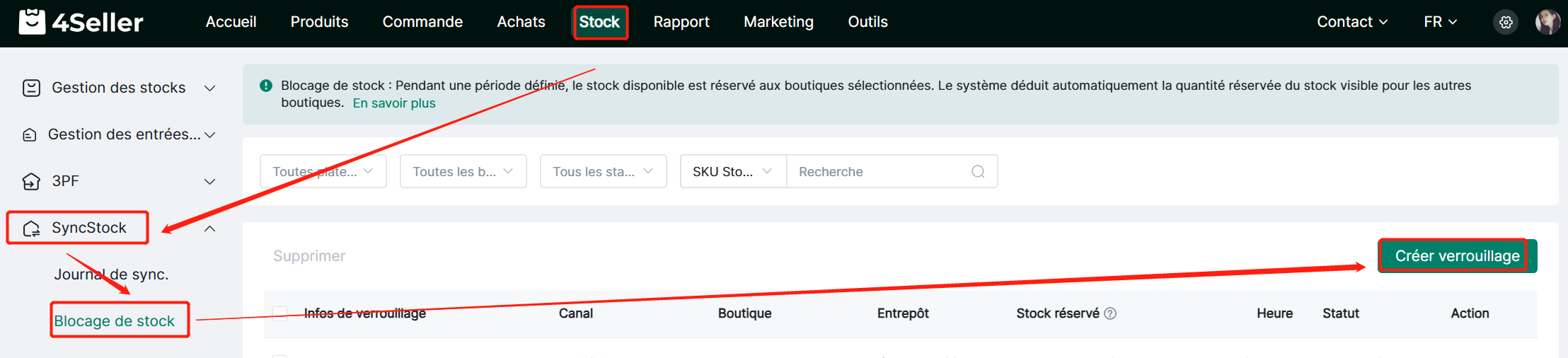
Task: Select Journal de sync. in sidebar
Action: tap(111, 275)
